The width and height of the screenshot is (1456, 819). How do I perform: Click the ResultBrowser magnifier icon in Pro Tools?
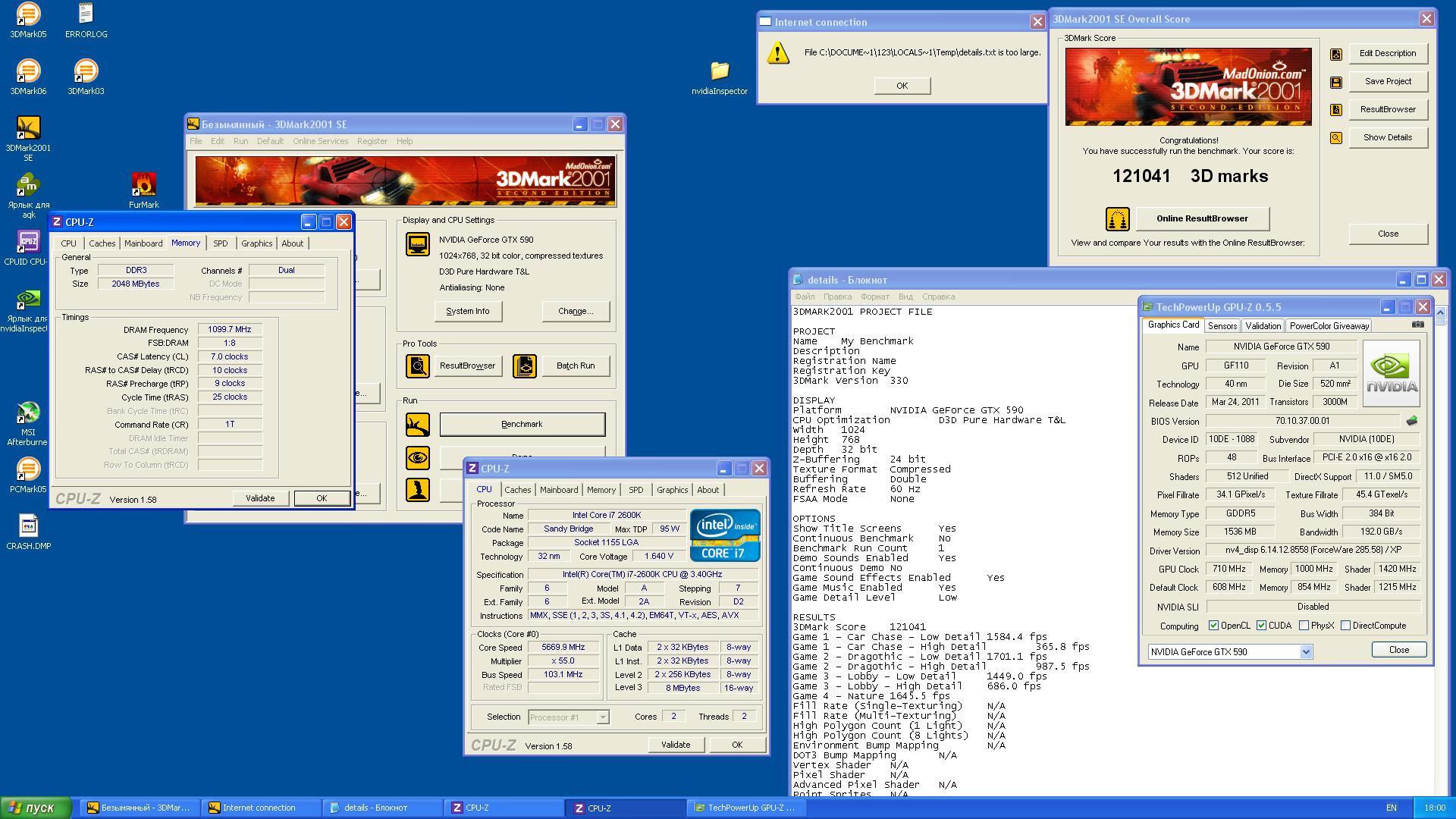point(417,366)
